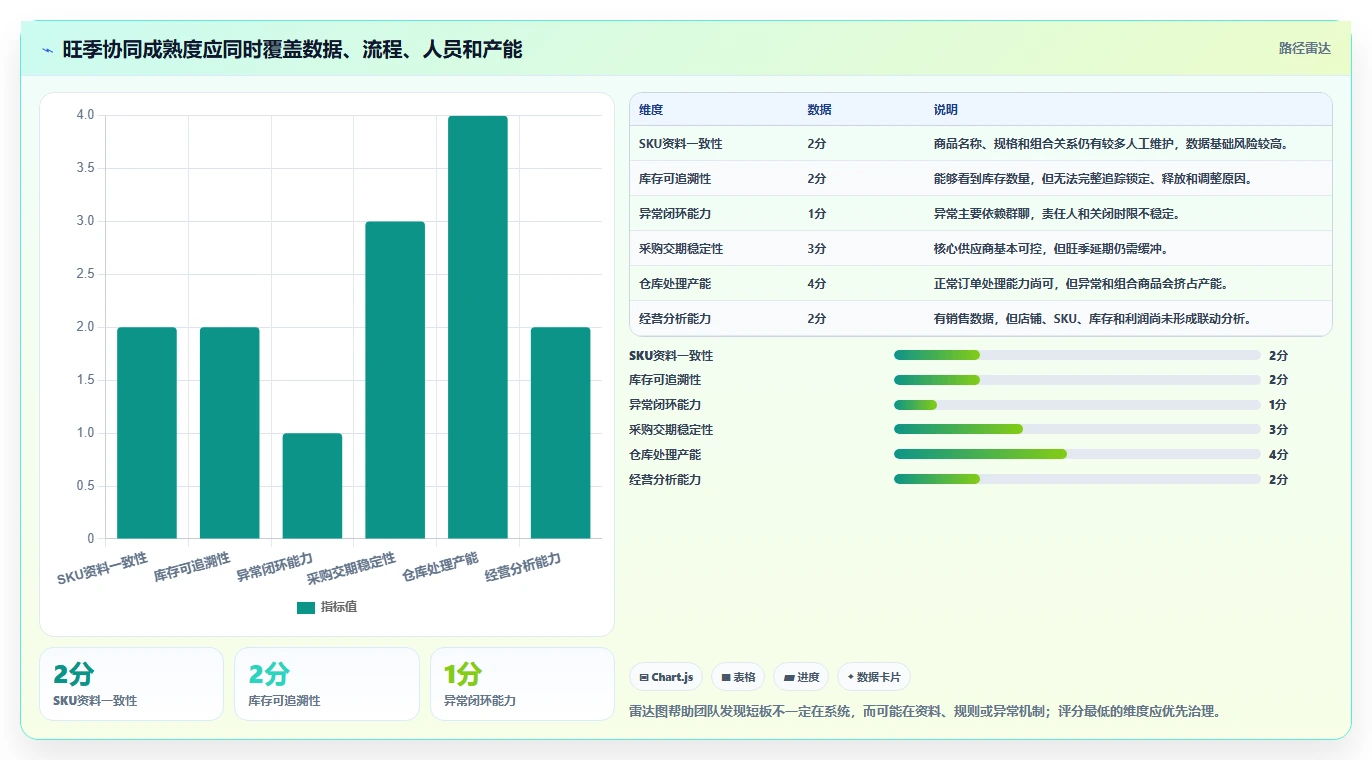Click the page title 旺季协同成熟度应同时覆盖数据
This screenshot has width=1372, height=760.
click(292, 49)
